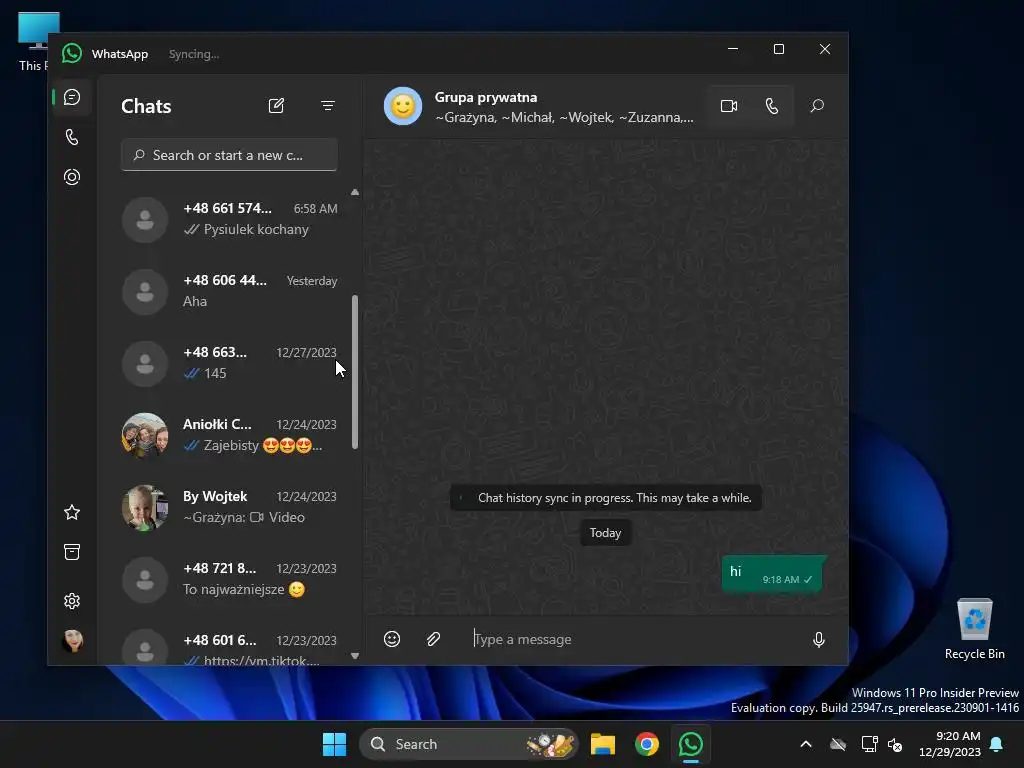Click the chat list scroll down arrow
Image resolution: width=1024 pixels, height=768 pixels.
pyautogui.click(x=355, y=656)
